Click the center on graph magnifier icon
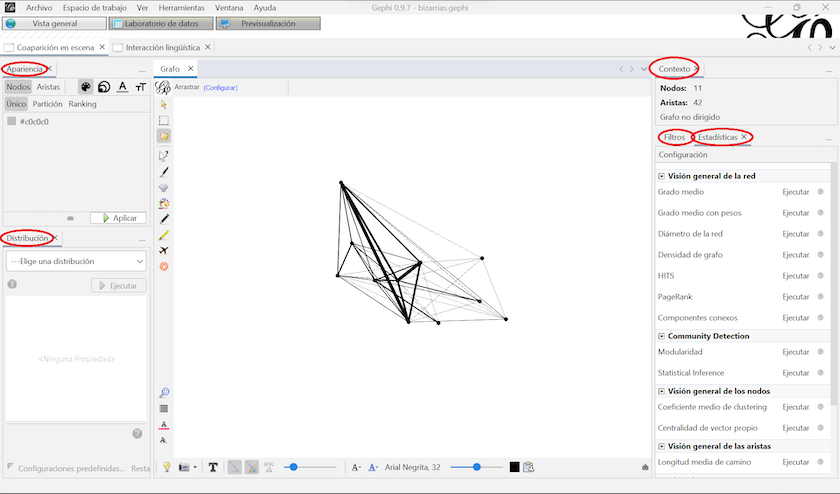Image resolution: width=840 pixels, height=494 pixels. (x=164, y=393)
